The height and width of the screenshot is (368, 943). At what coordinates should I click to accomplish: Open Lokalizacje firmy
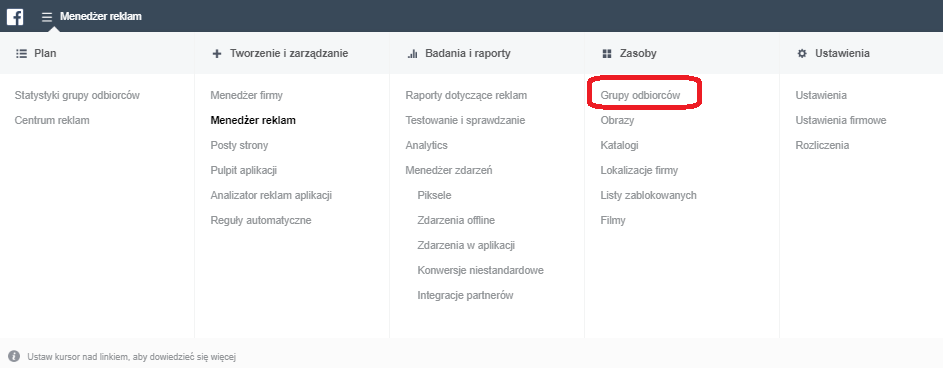[639, 170]
